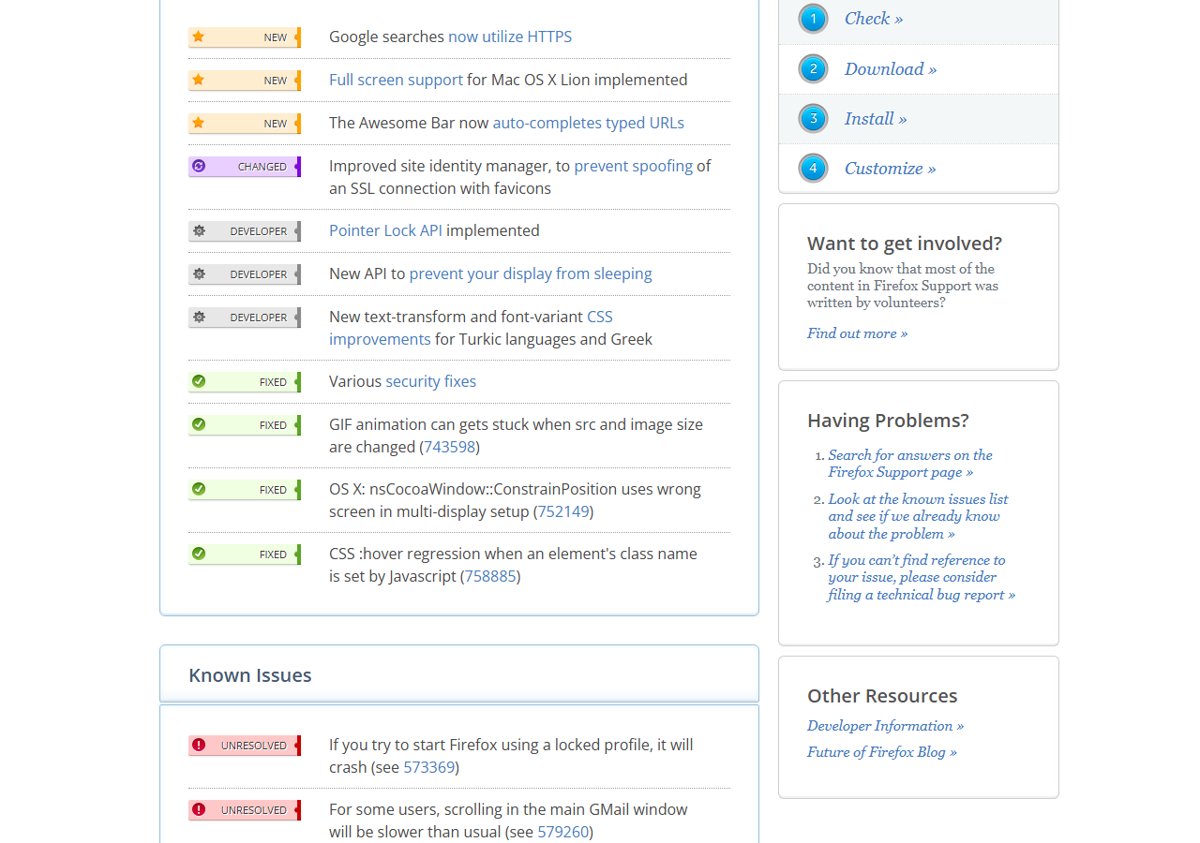Image resolution: width=1200 pixels, height=843 pixels.
Task: Click FIXED badge beside GIF animation note
Action: tap(244, 425)
